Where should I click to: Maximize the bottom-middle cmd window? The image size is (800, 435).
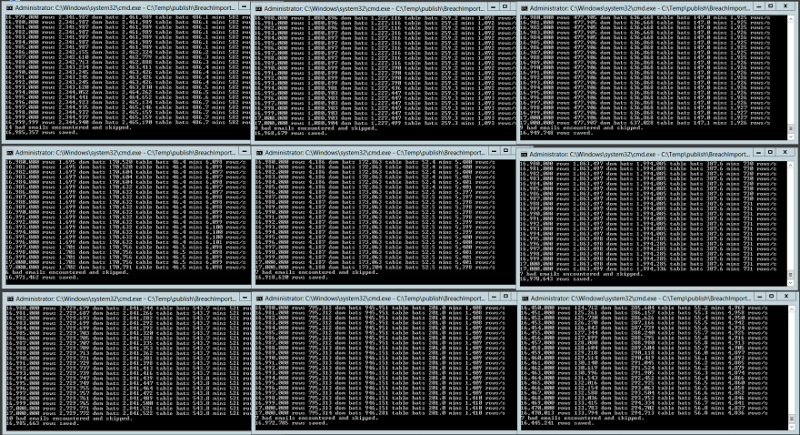(505, 296)
